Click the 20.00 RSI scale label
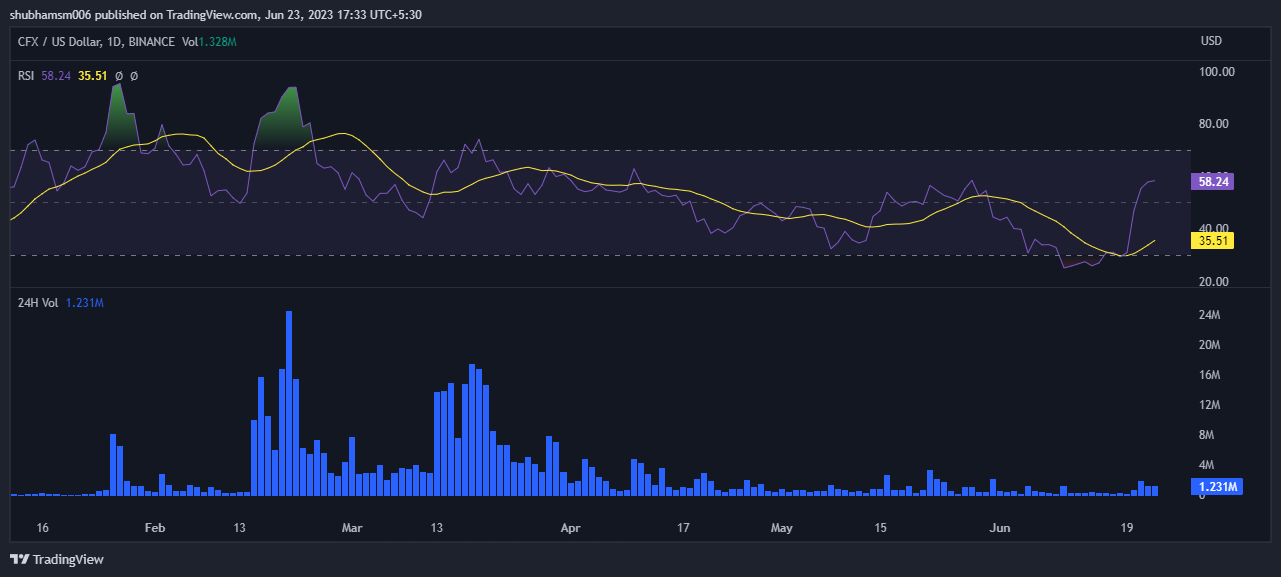The image size is (1281, 577). pos(1214,282)
